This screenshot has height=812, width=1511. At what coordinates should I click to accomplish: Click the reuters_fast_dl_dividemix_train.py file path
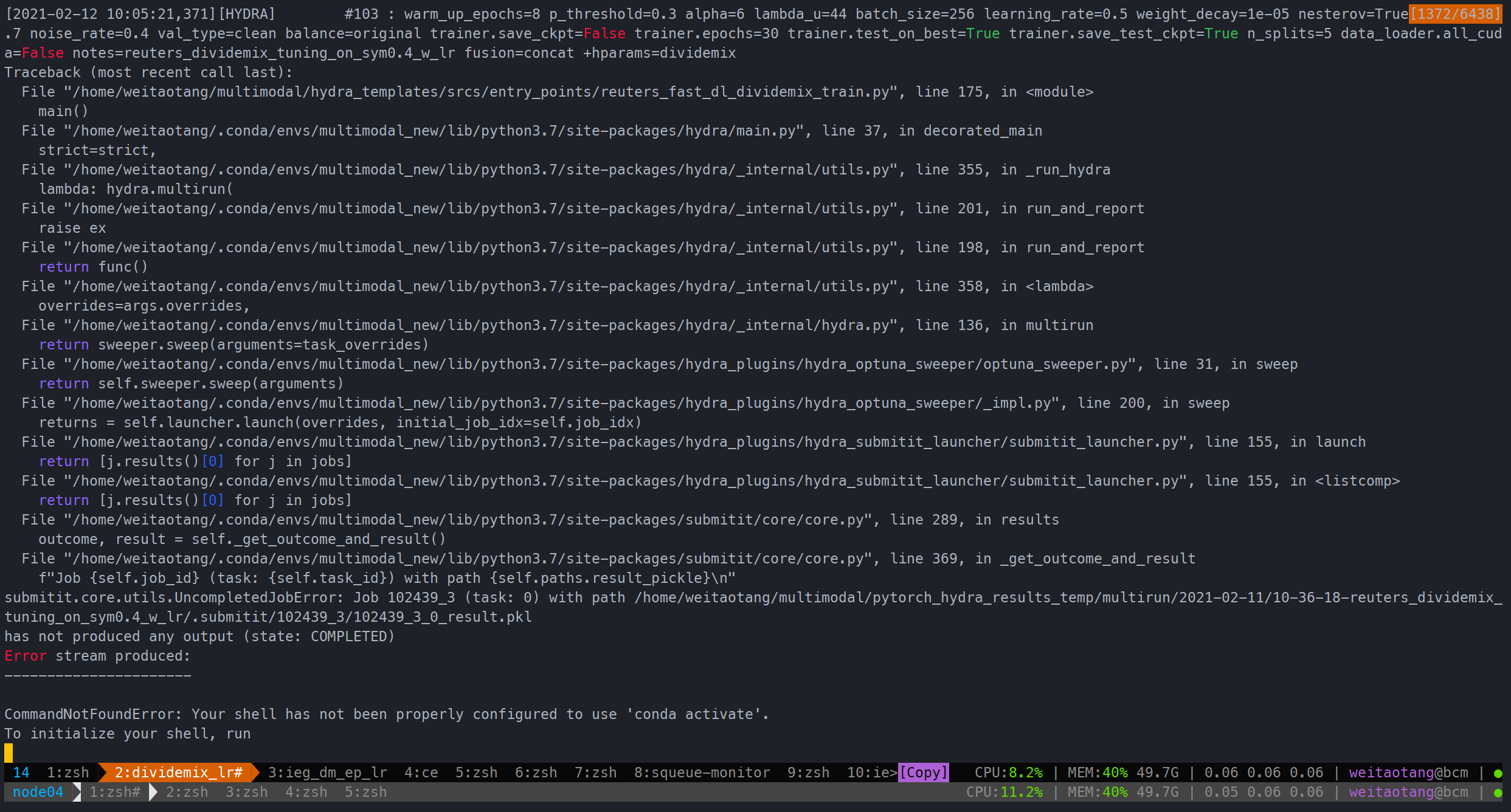[x=480, y=92]
